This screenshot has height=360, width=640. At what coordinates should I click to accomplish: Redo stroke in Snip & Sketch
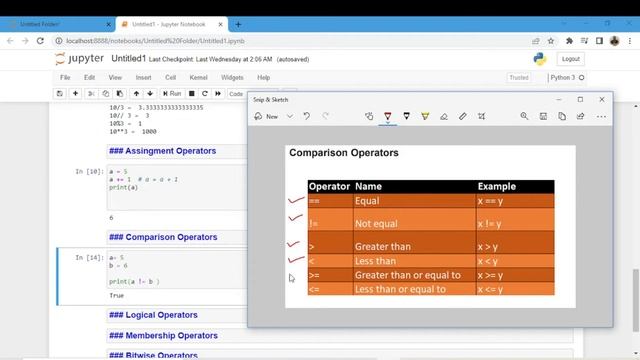(325, 116)
